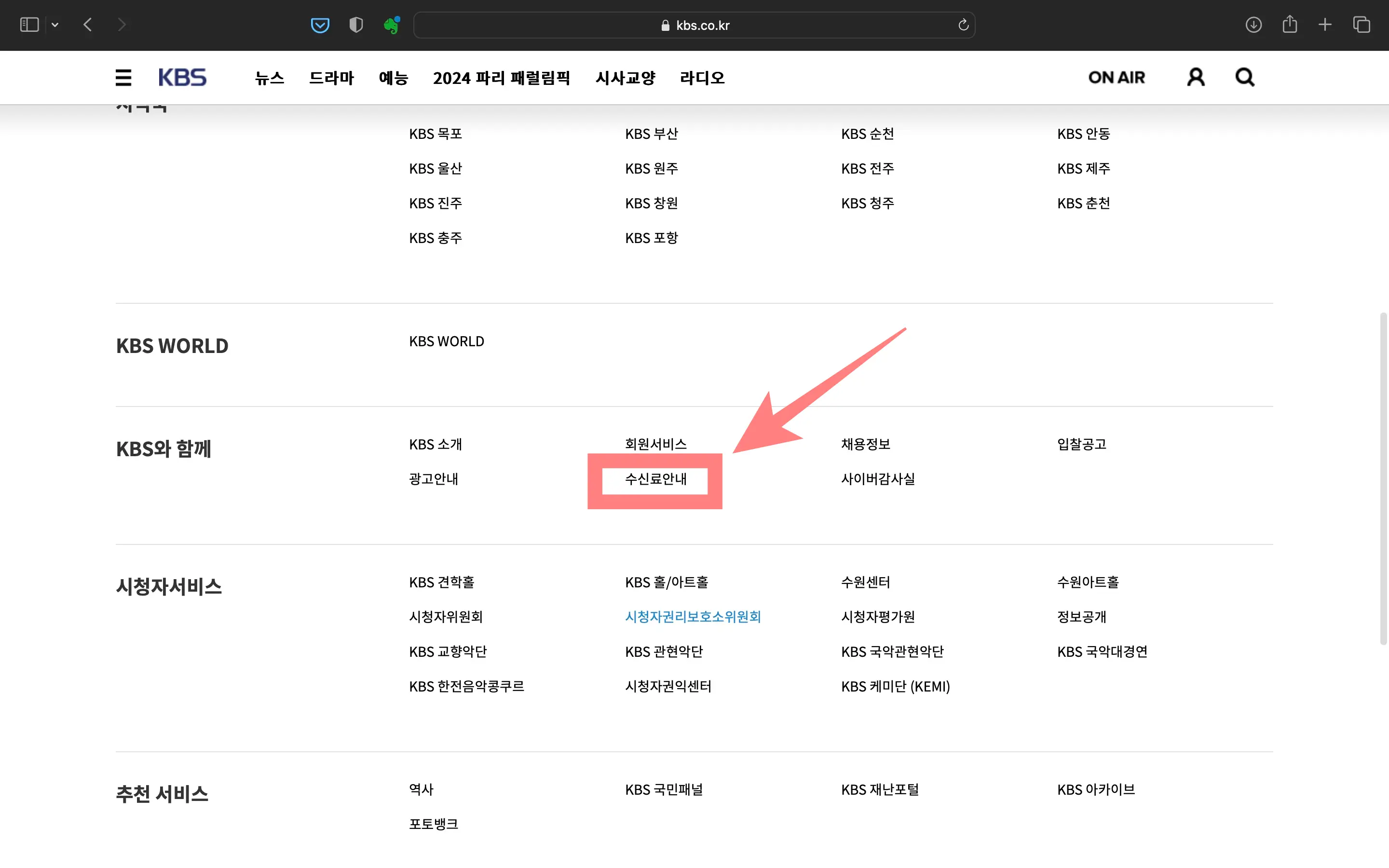Click the highlighted 수신료안내 link

point(656,480)
